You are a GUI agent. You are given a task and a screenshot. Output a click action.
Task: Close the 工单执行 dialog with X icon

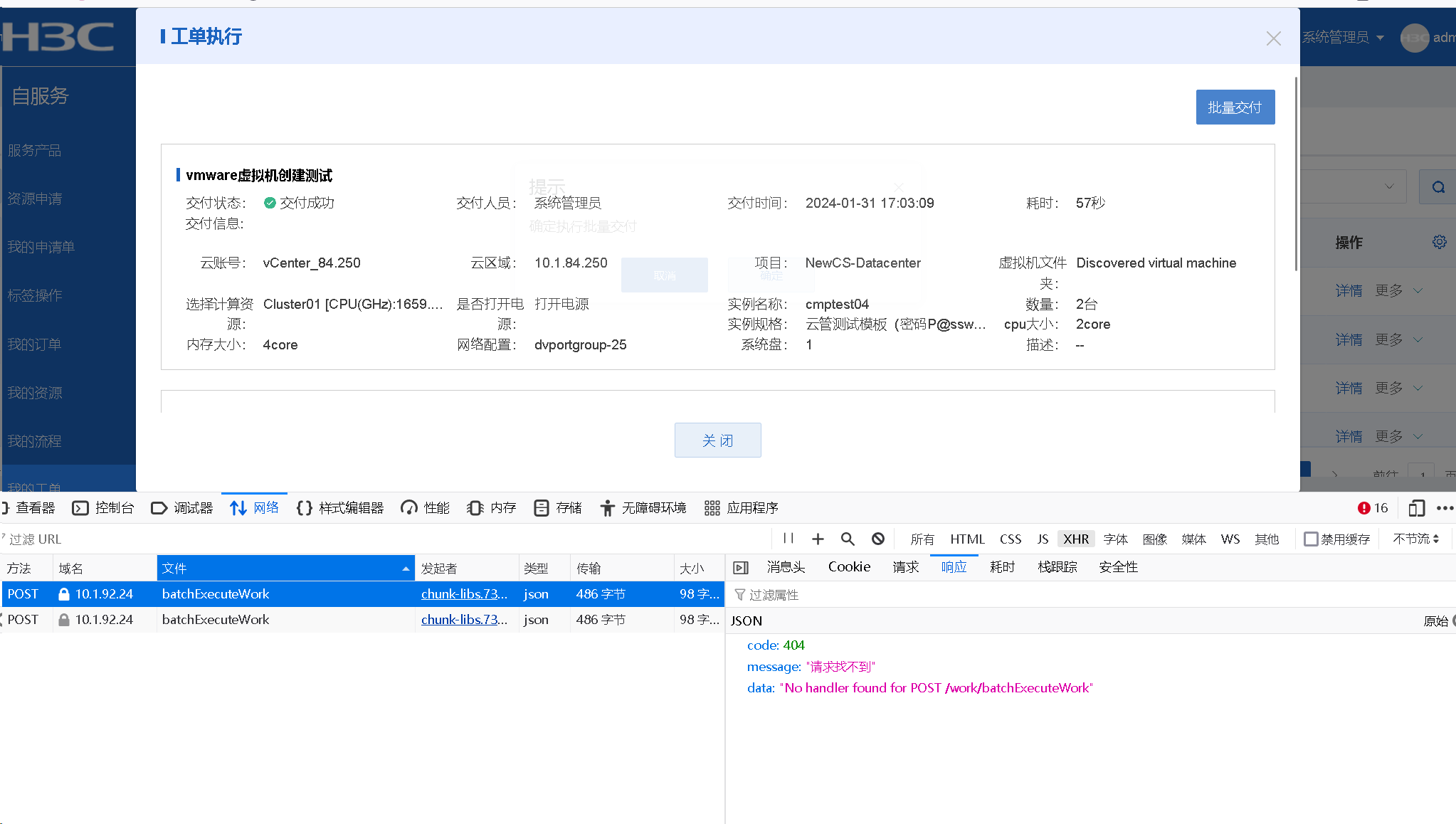click(x=1273, y=38)
